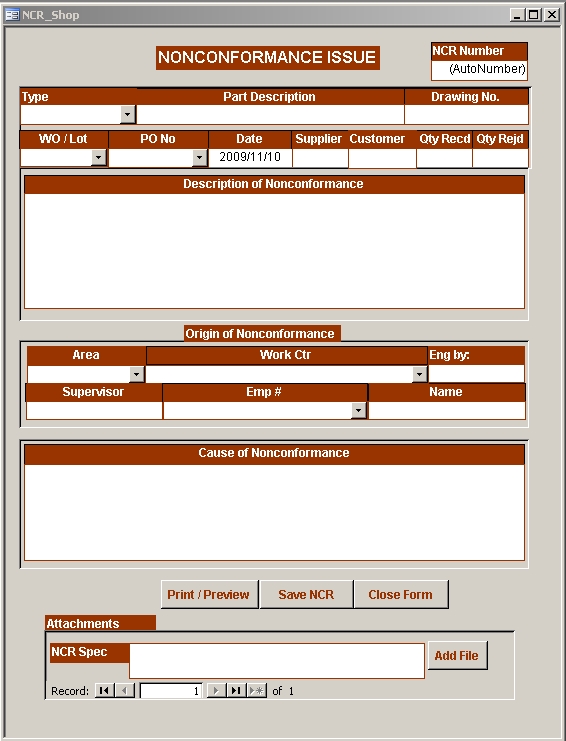Click Close Form button

401,595
